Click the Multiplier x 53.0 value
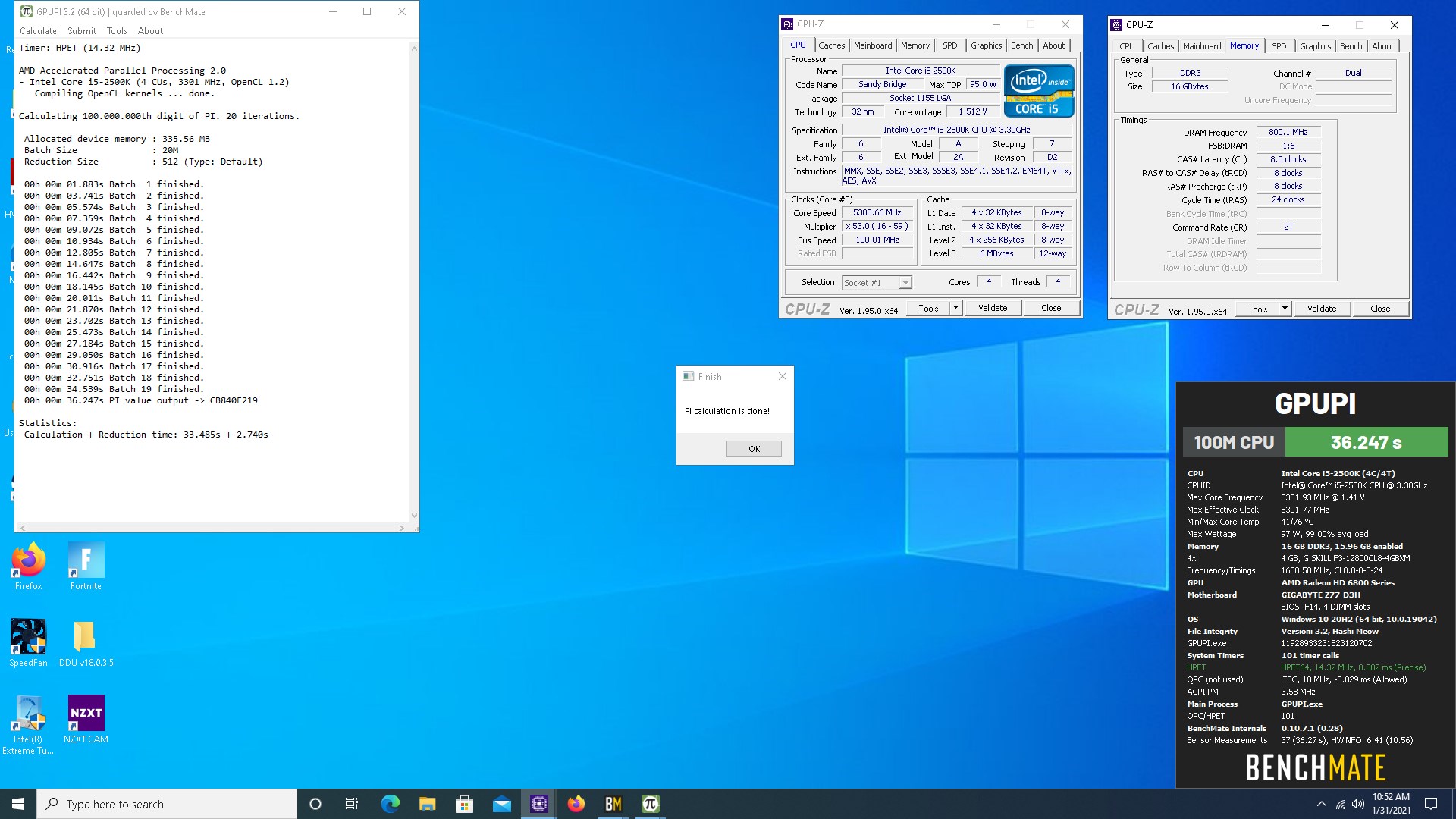The width and height of the screenshot is (1456, 819). coord(877,226)
